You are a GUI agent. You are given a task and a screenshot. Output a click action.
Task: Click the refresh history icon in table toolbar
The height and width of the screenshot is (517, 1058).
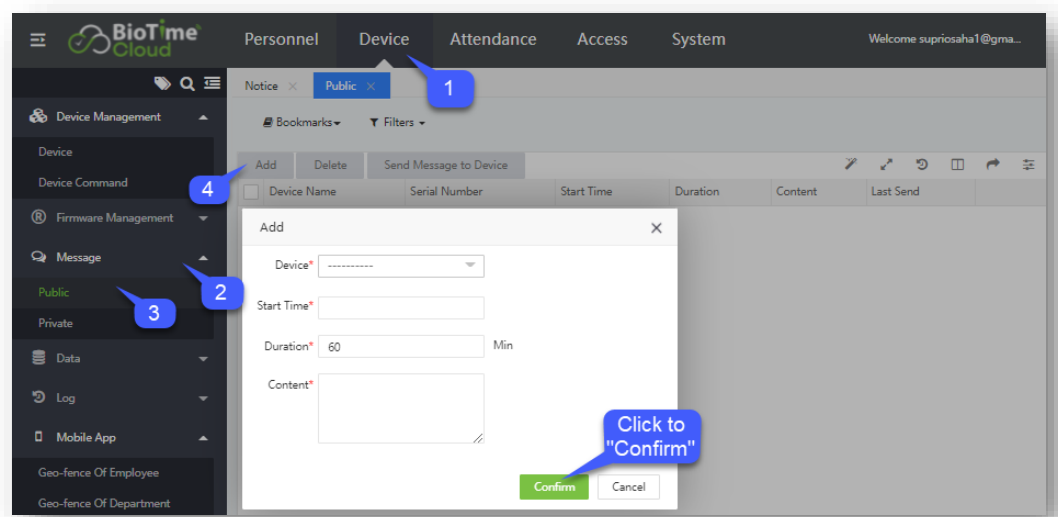921,165
